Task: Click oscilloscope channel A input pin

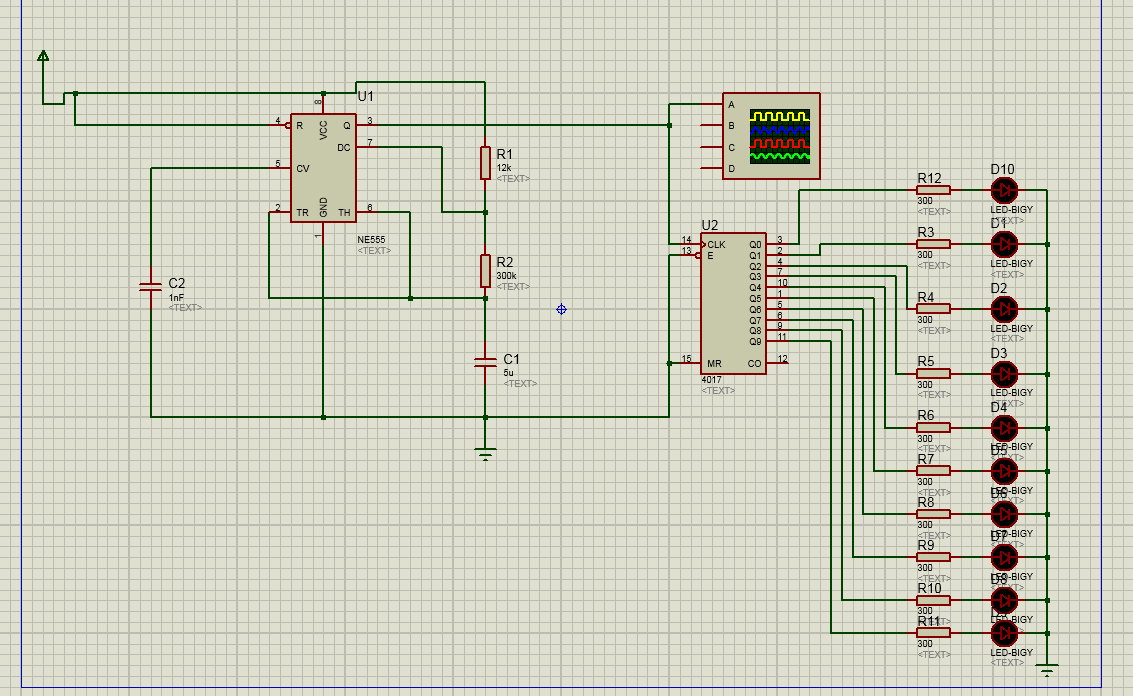Action: (x=712, y=104)
